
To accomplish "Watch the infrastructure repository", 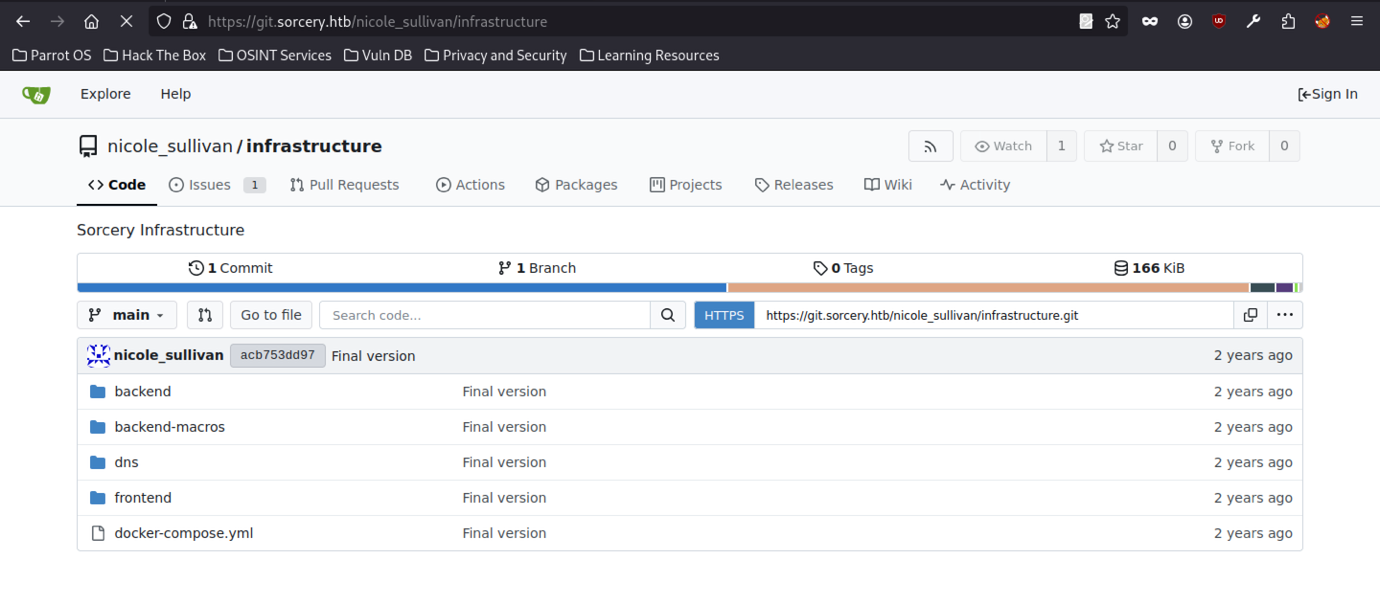I will (1003, 146).
